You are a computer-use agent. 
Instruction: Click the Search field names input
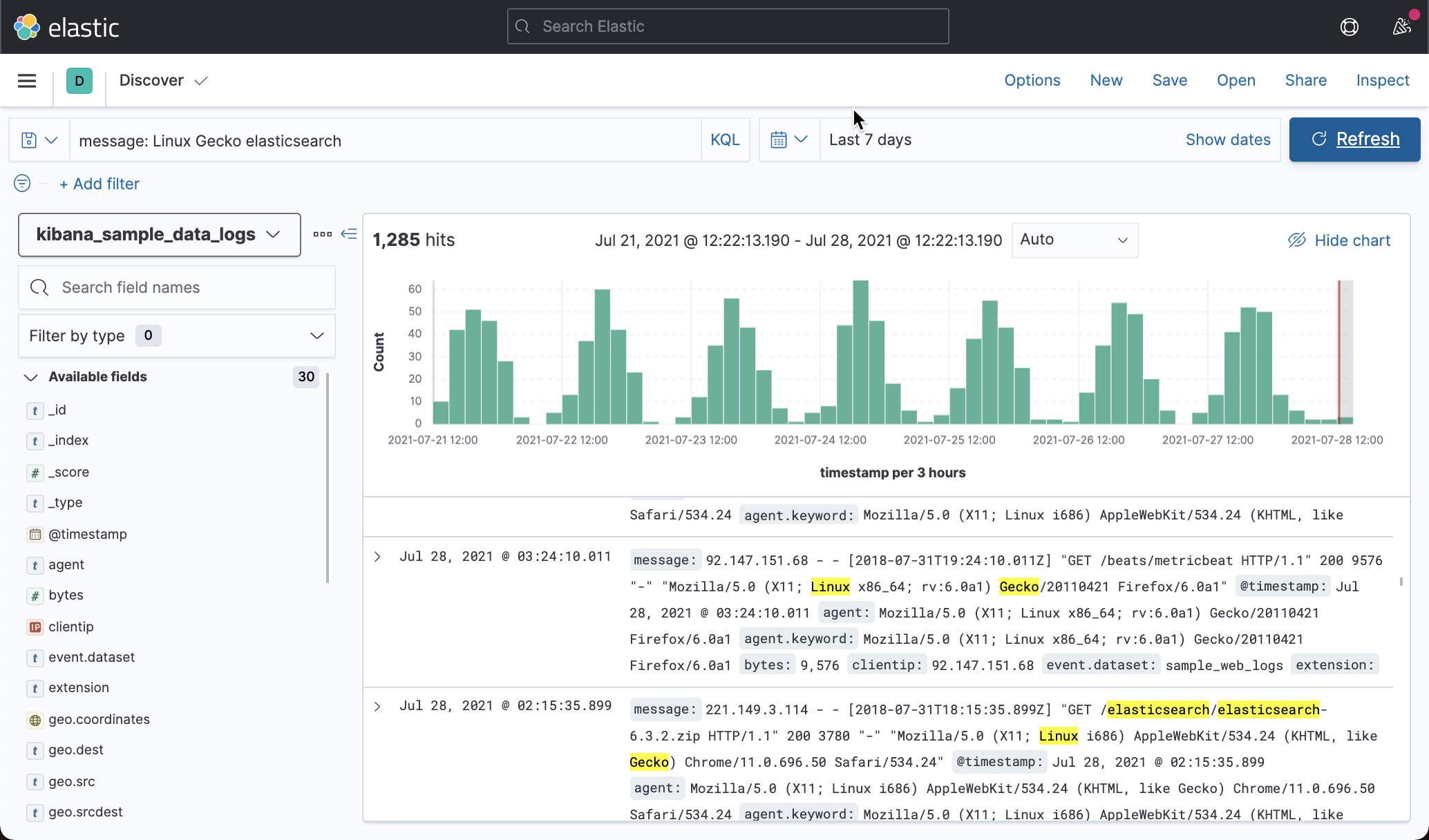(x=176, y=287)
